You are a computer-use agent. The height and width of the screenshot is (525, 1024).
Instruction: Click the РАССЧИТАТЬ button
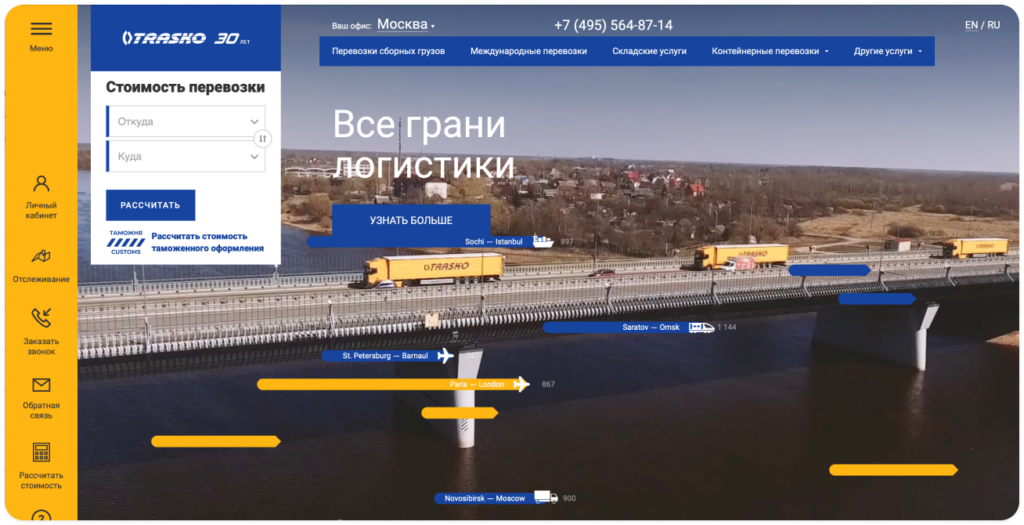(151, 205)
